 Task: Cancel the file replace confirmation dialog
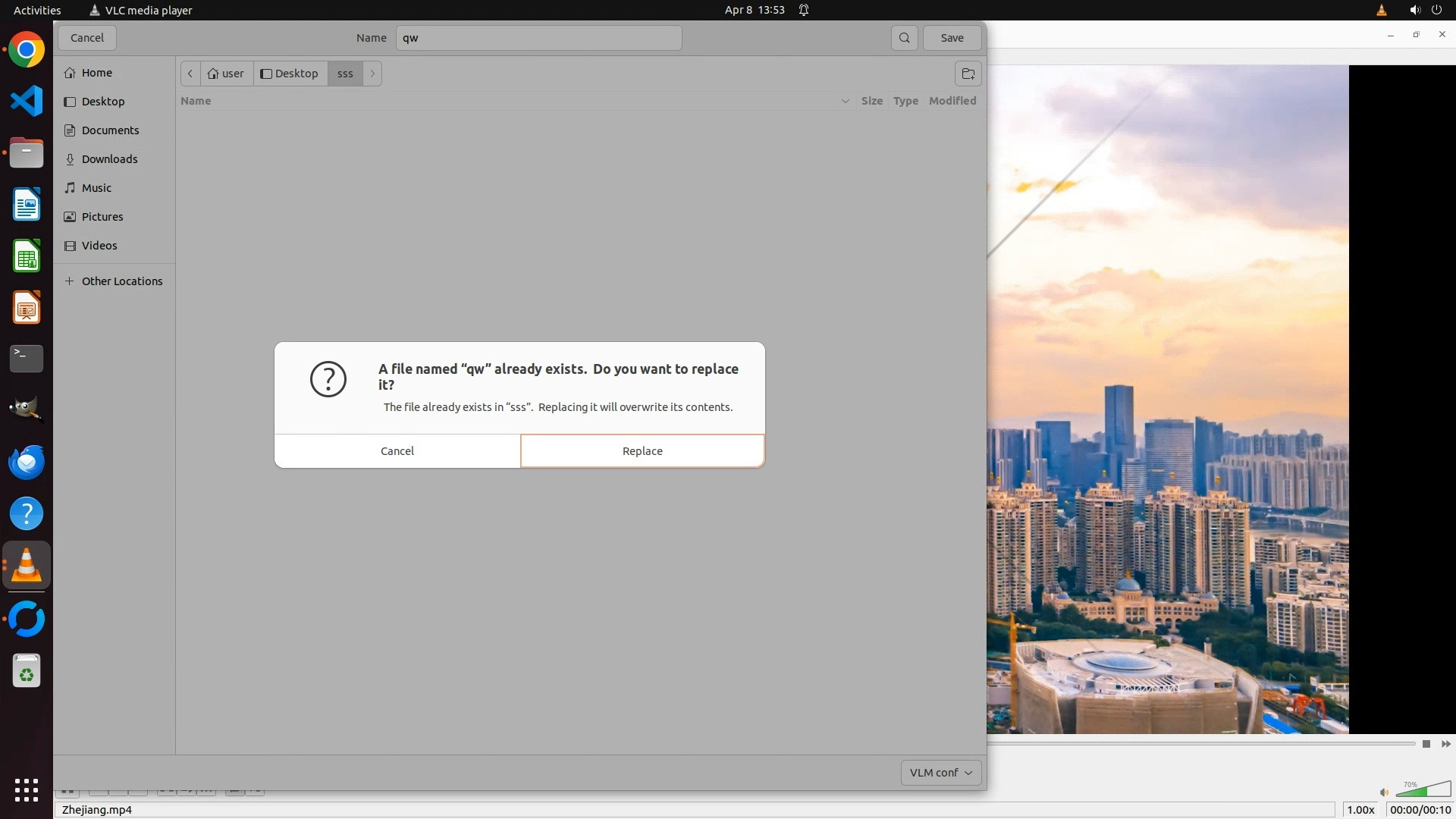(x=397, y=451)
